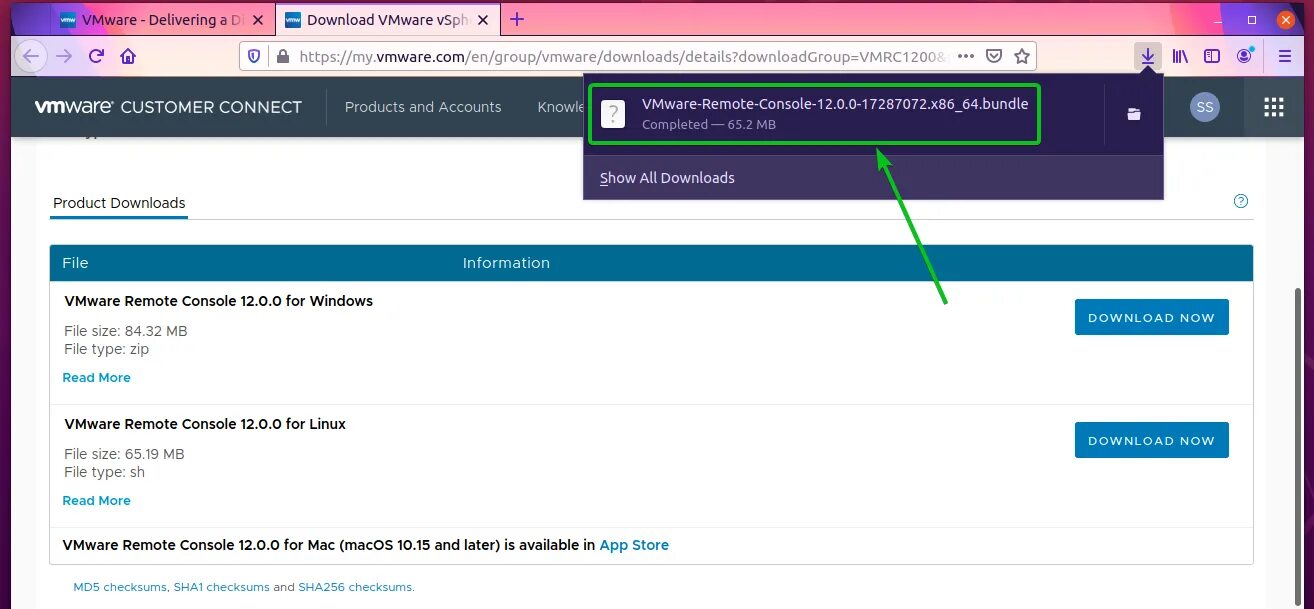
Task: Open help question mark beside Product Downloads
Action: (x=1241, y=201)
